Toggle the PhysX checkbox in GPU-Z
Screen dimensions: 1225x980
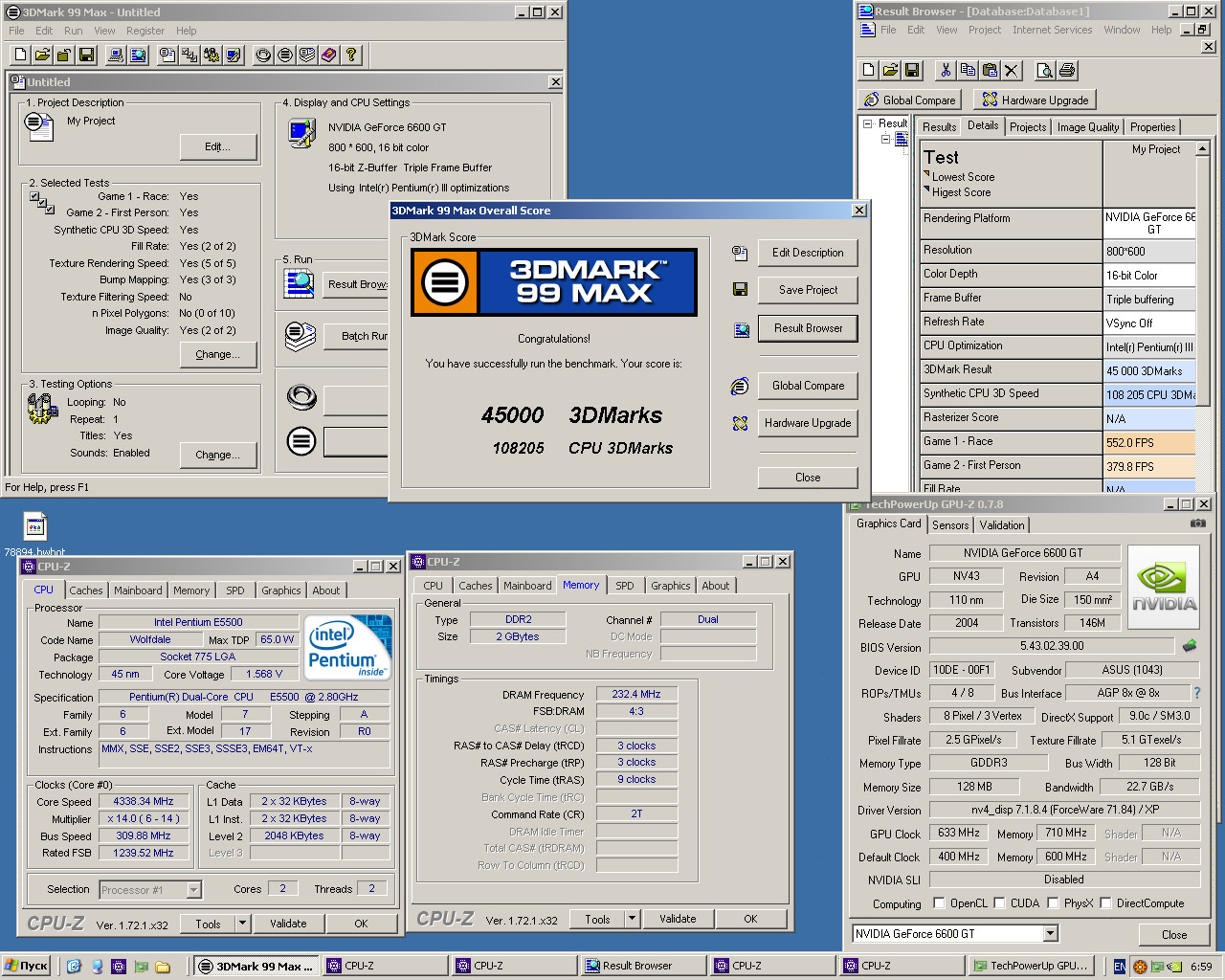click(x=1053, y=902)
